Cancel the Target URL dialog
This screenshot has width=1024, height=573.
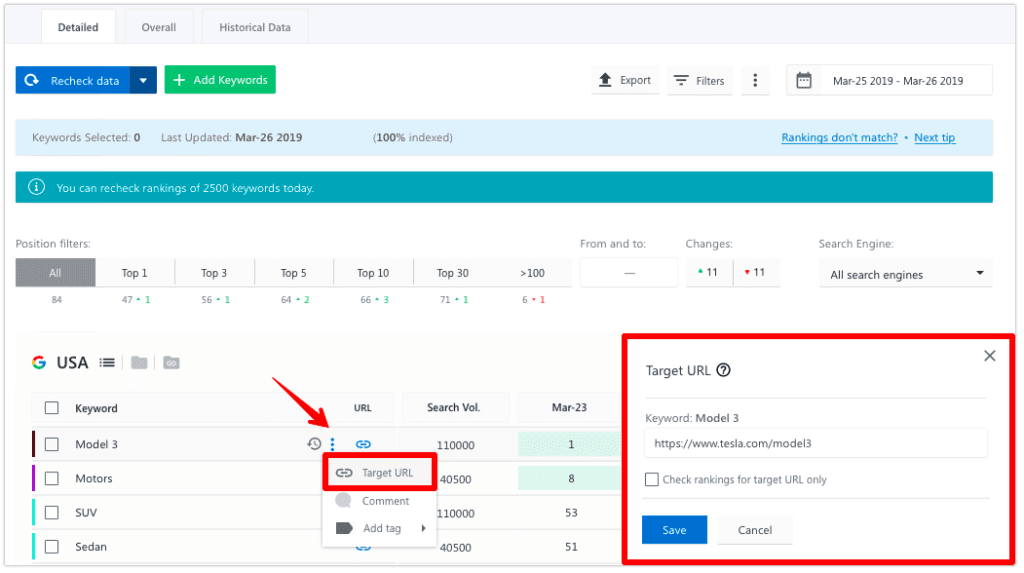point(754,530)
